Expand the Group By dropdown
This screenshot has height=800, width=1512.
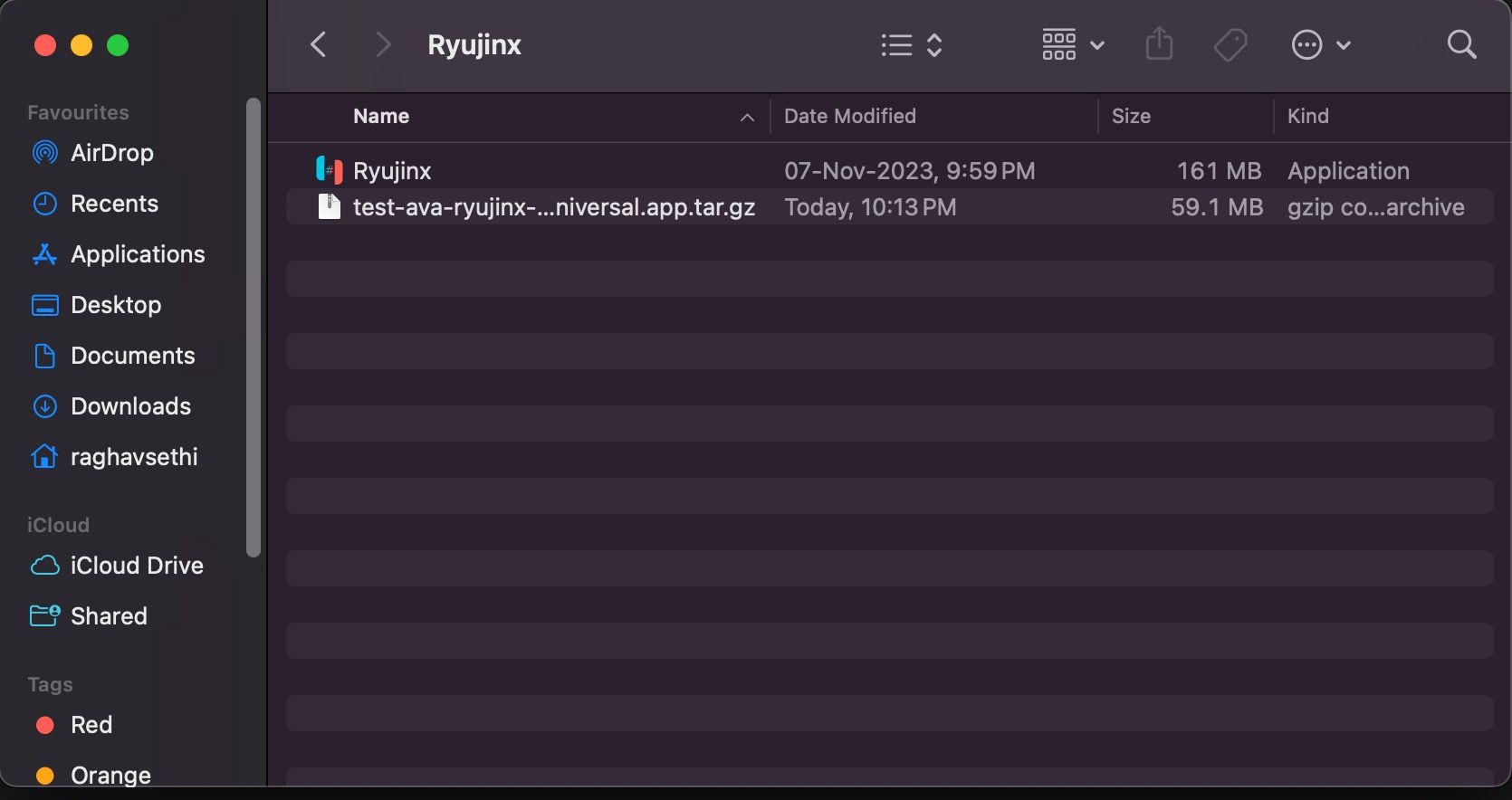pos(1073,44)
